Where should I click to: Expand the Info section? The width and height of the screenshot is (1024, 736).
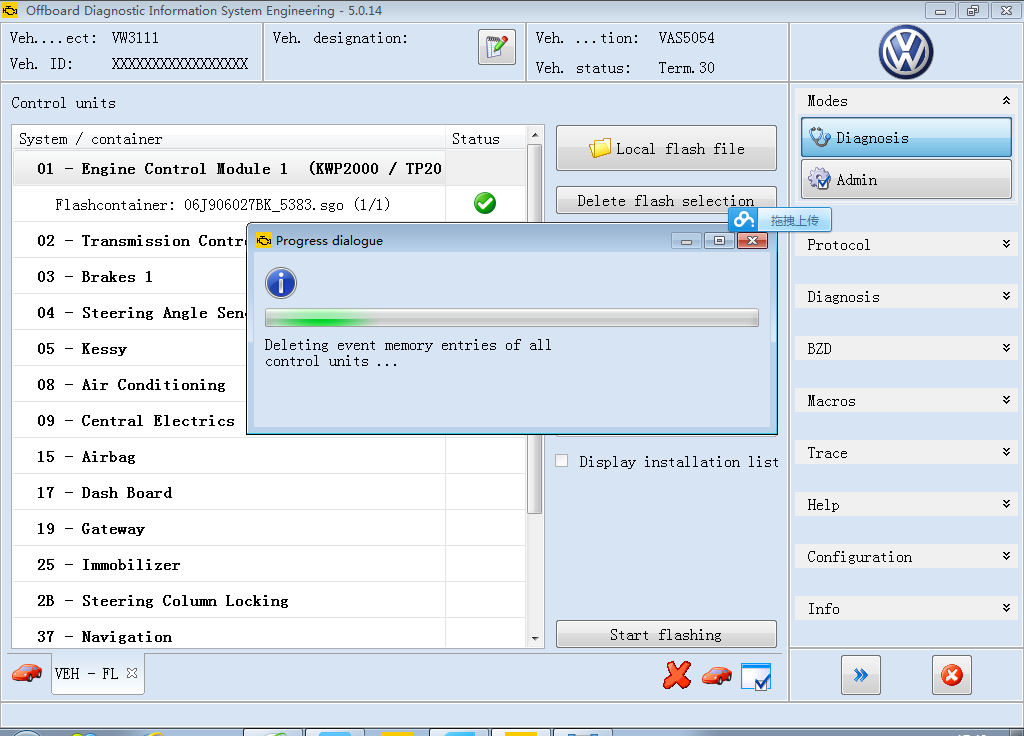click(1006, 608)
